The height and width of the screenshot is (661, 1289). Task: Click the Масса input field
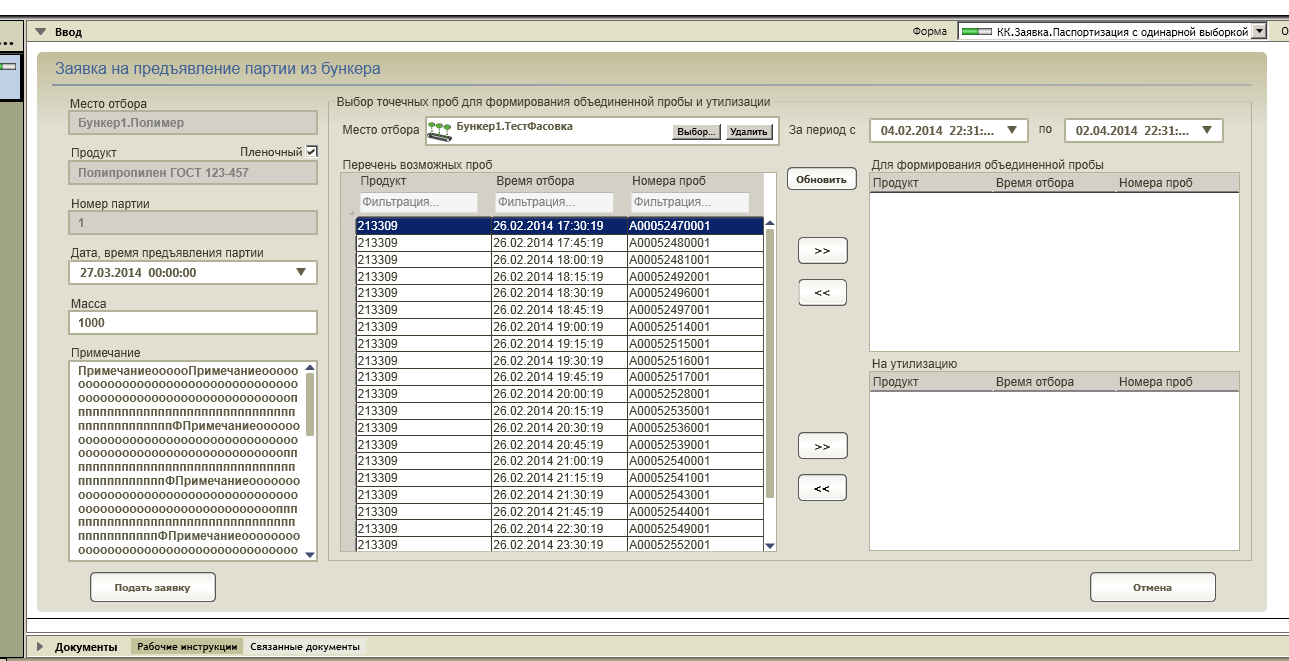(193, 323)
